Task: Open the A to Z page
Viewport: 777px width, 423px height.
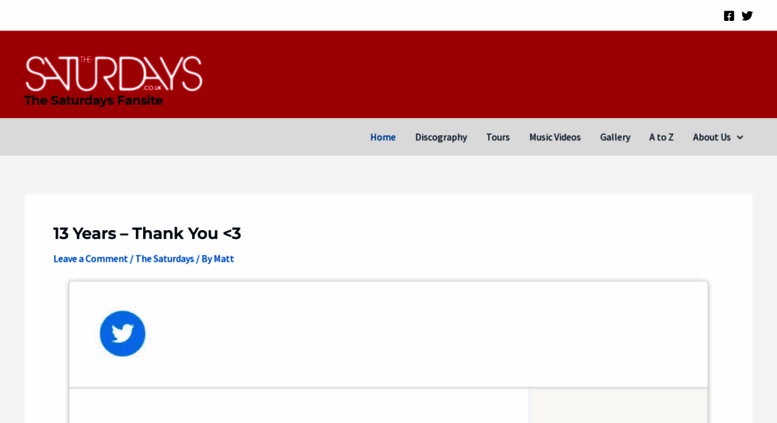Action: 661,137
